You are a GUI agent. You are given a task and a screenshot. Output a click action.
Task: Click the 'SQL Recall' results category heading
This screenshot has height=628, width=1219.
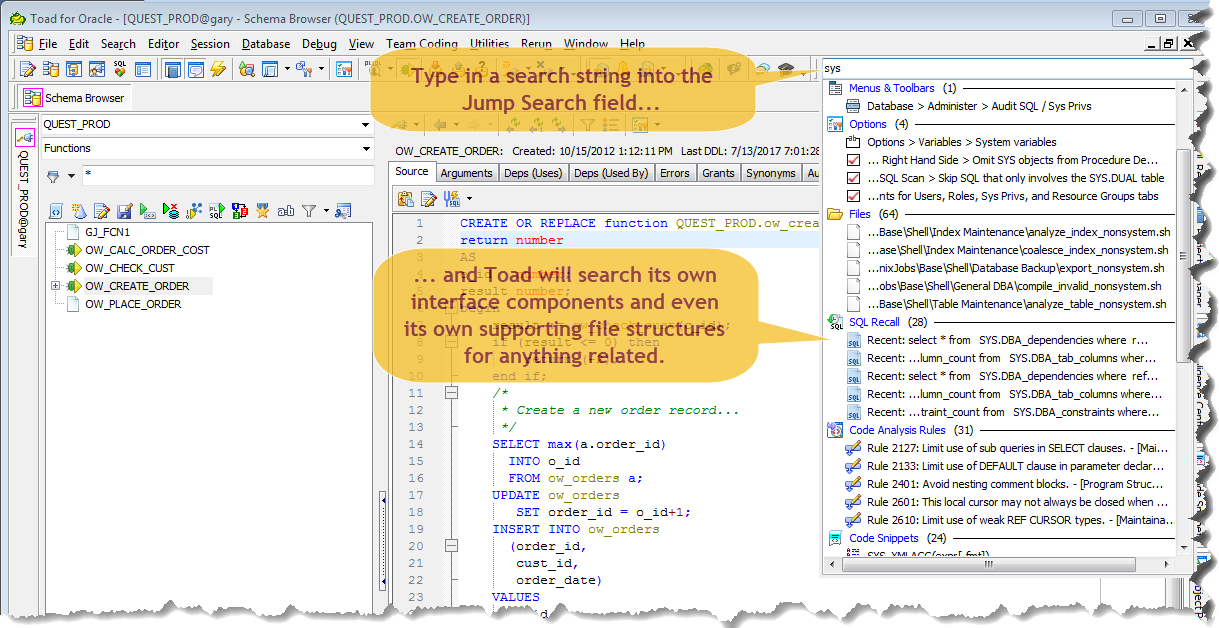point(874,322)
